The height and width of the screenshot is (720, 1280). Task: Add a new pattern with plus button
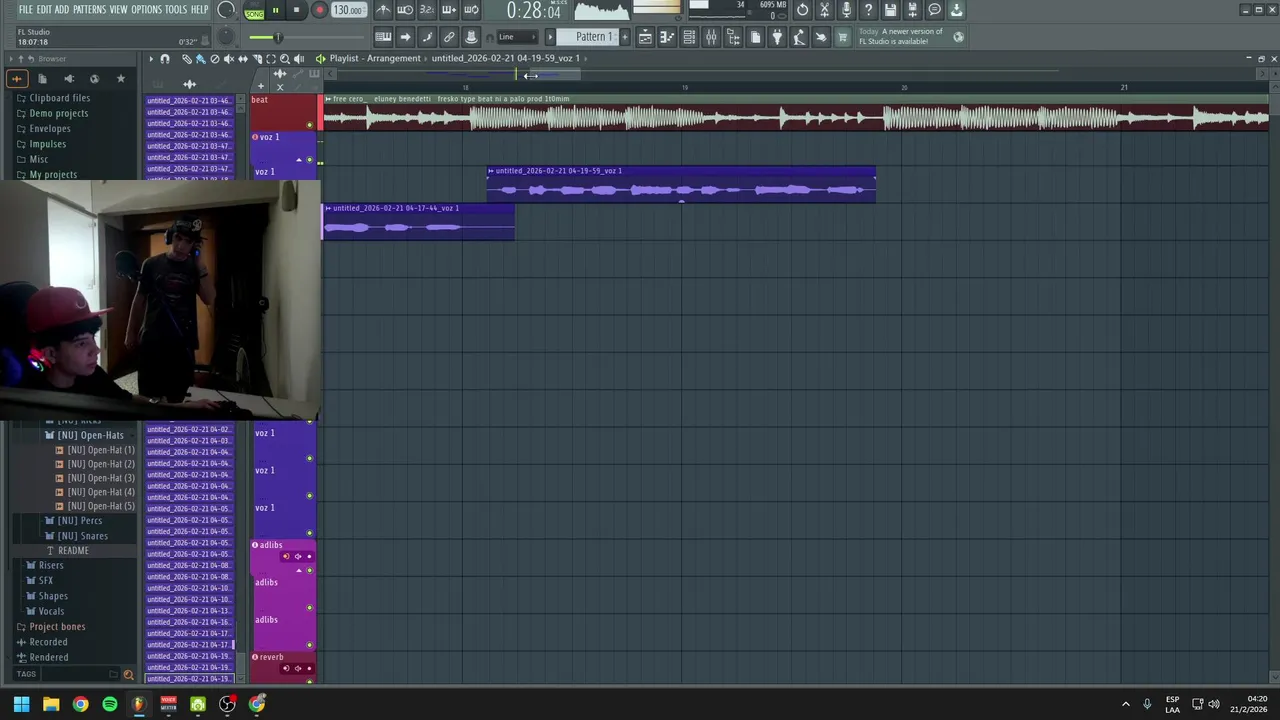pyautogui.click(x=625, y=37)
